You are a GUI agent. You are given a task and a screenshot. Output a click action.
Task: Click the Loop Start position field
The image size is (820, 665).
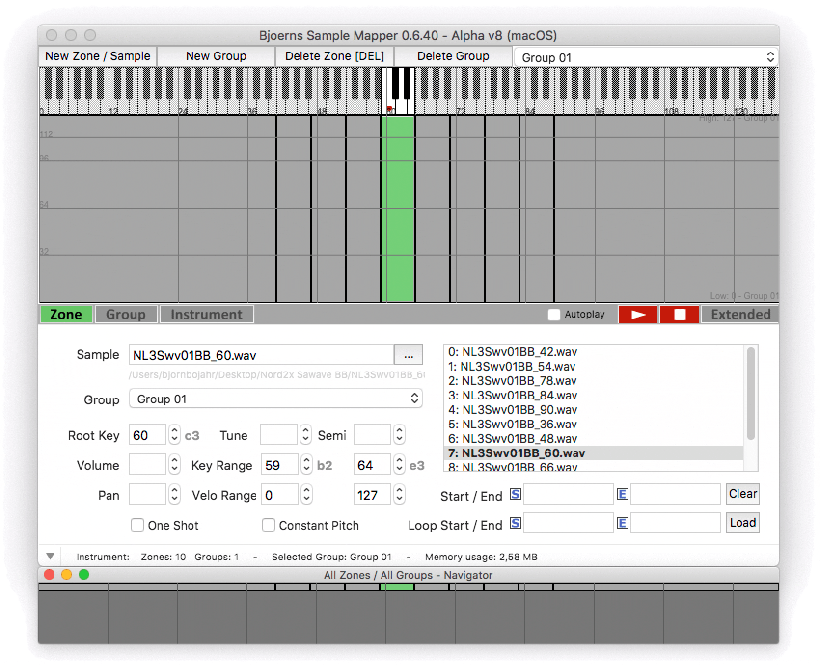tap(568, 523)
